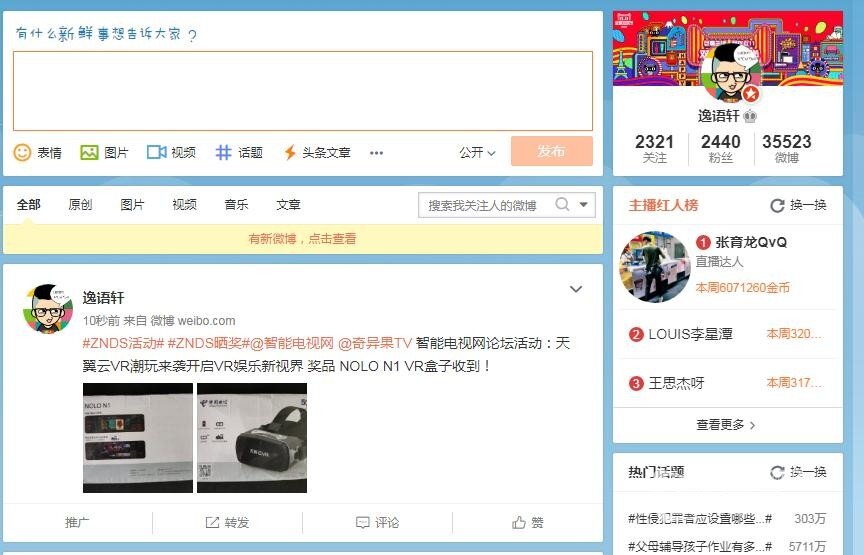Image resolution: width=864 pixels, height=555 pixels.
Task: Open the search box dropdown arrow
Action: coord(584,204)
